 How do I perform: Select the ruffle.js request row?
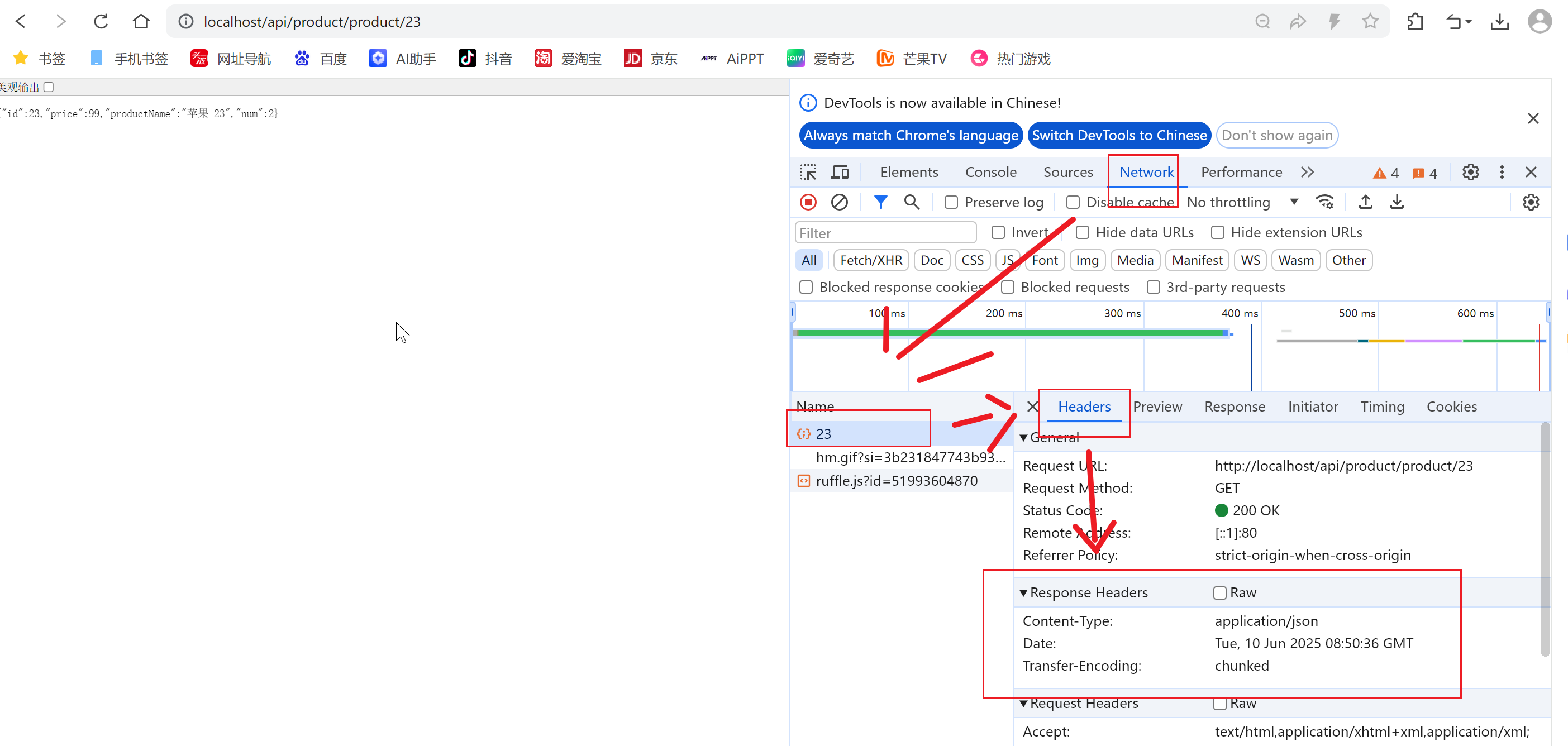(x=902, y=481)
